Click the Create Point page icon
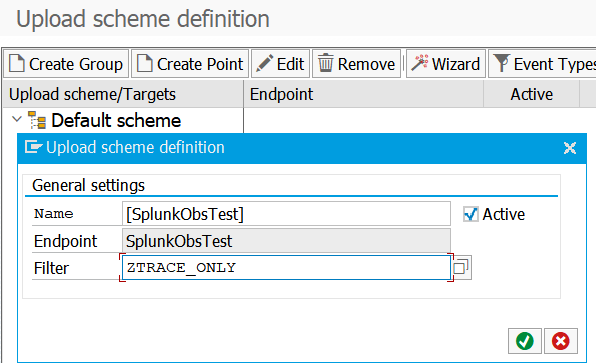The height and width of the screenshot is (363, 596). [x=145, y=63]
